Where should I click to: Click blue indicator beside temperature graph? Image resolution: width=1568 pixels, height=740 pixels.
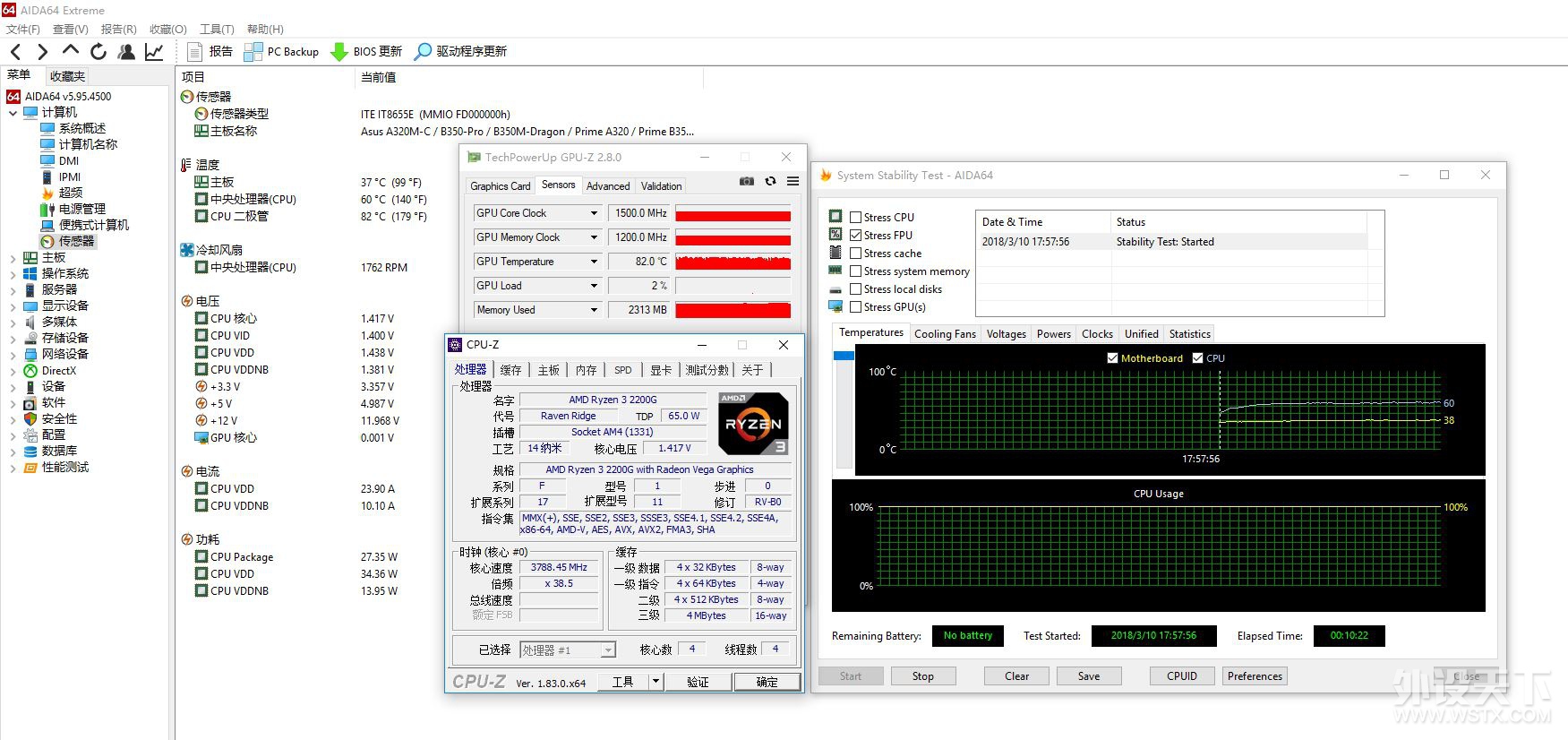coord(844,356)
